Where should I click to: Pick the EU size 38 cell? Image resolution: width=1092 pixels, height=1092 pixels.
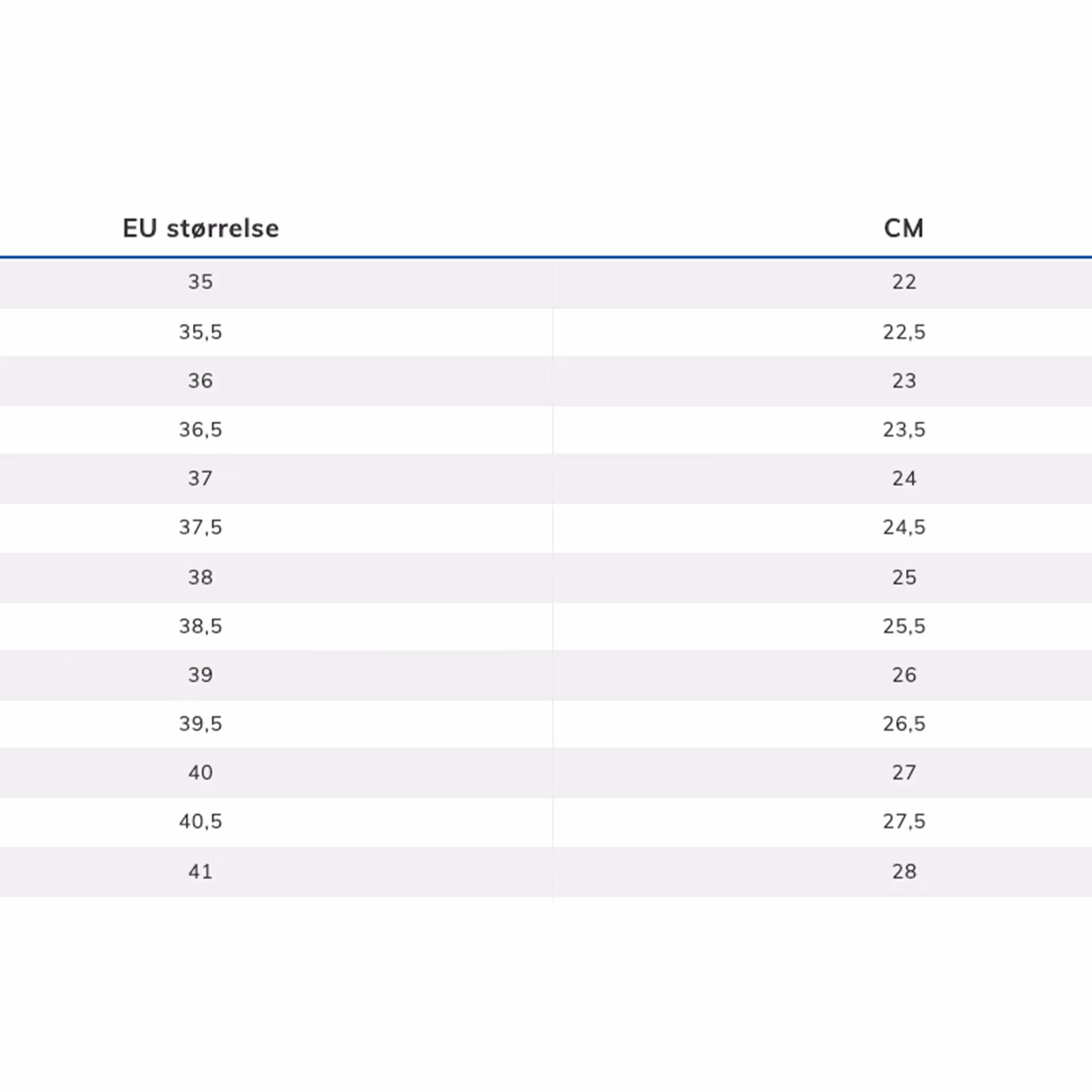click(200, 577)
